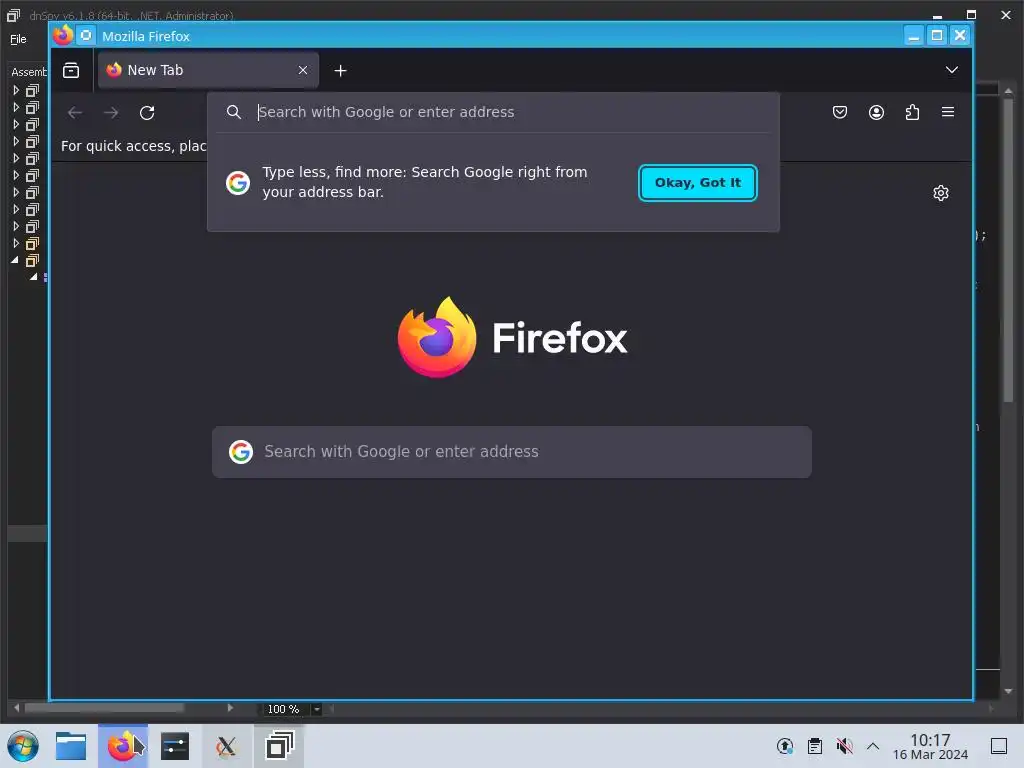The image size is (1024, 768).
Task: Open the Firefox application menu
Action: point(948,112)
